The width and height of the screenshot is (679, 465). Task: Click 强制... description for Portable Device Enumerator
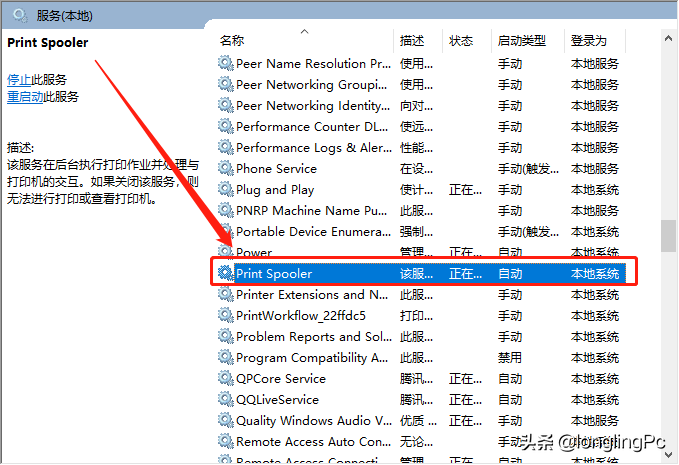[416, 232]
